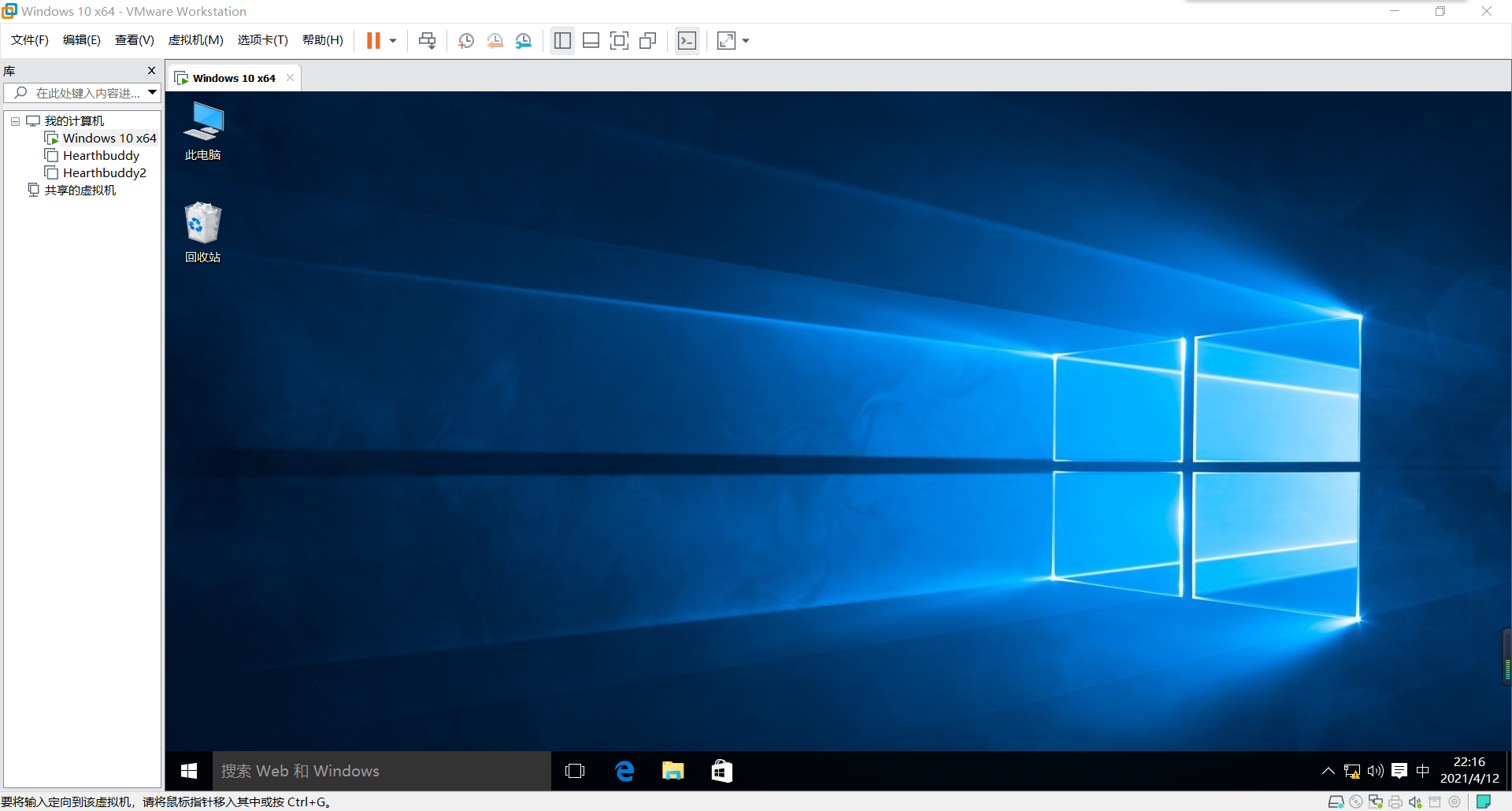The image size is (1512, 811).
Task: Collapse the 我的计算机 tree node
Action: 14,120
